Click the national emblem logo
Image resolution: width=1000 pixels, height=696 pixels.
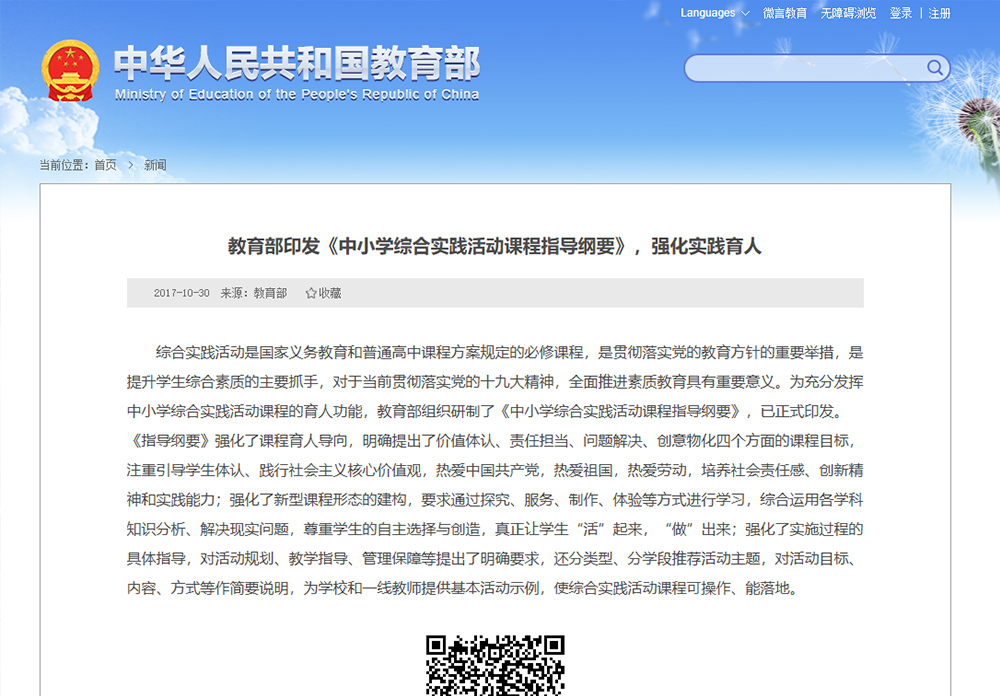69,68
